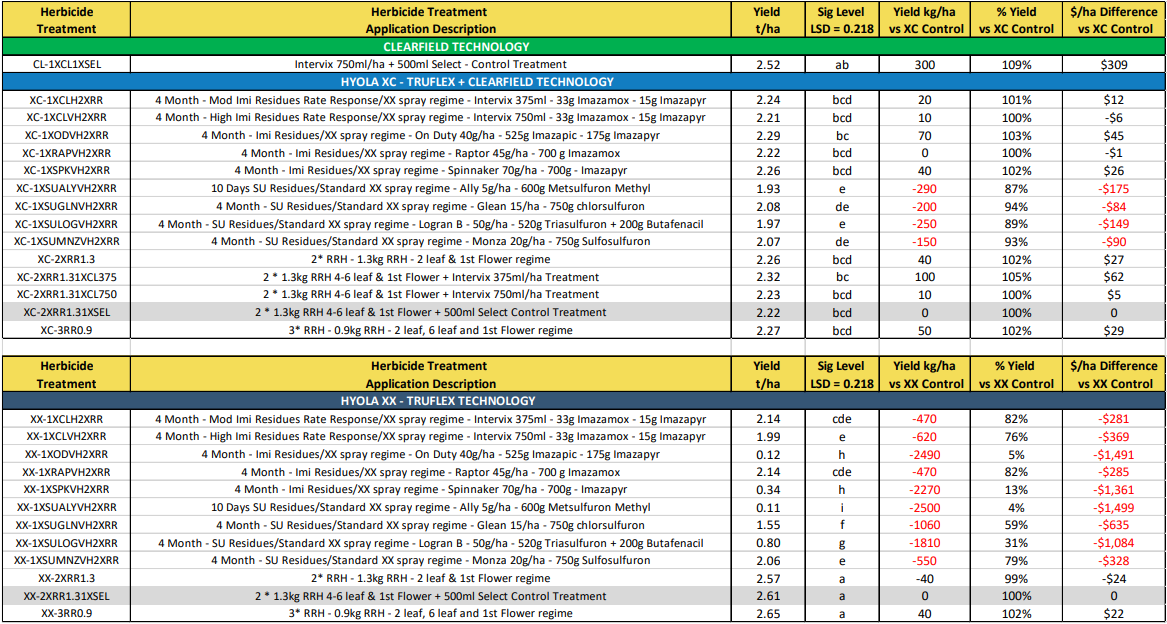Image resolution: width=1167 pixels, height=624 pixels.
Task: Select the 'i' significance level cell
Action: tap(842, 507)
